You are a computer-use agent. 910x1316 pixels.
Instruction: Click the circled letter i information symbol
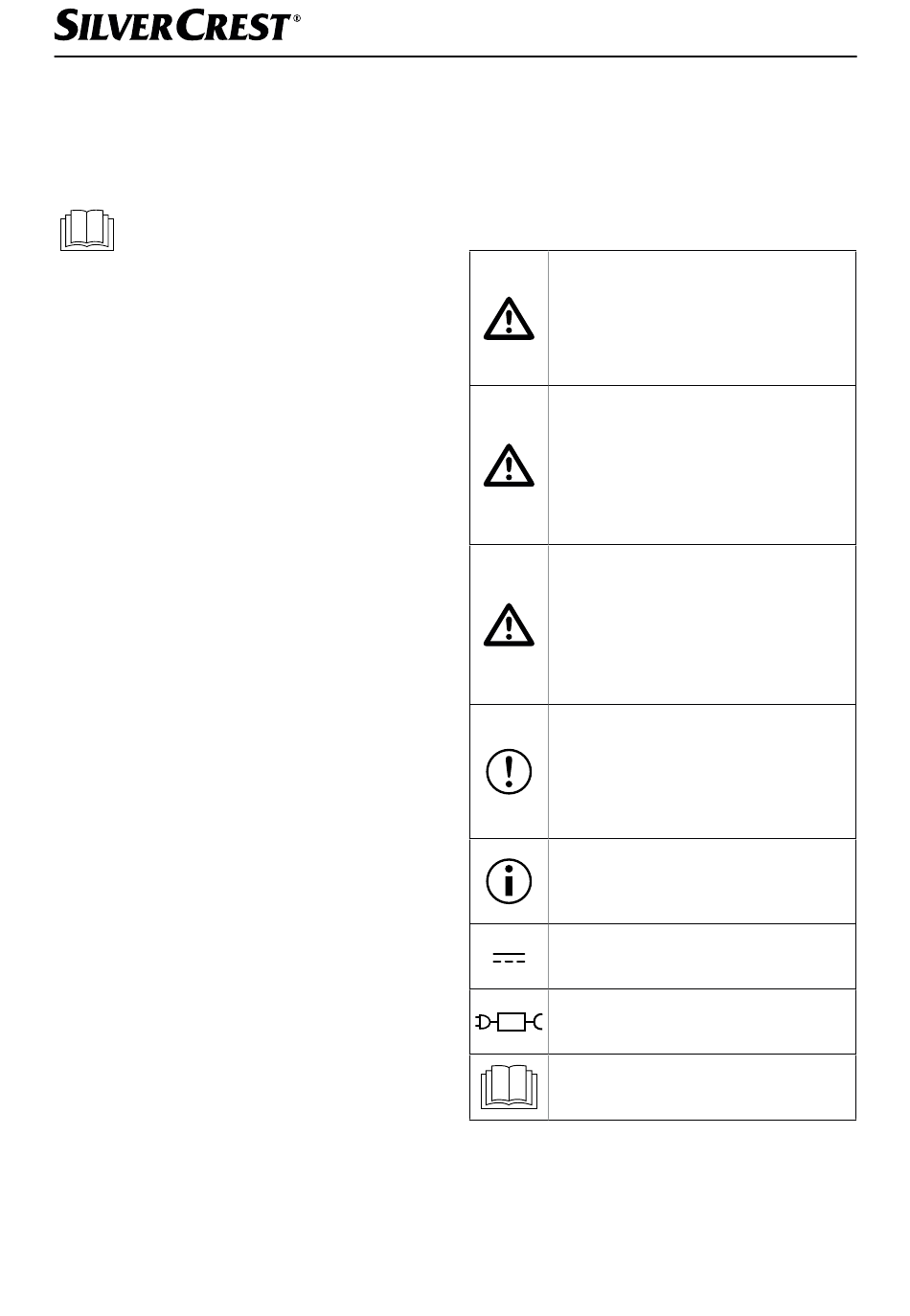click(509, 881)
